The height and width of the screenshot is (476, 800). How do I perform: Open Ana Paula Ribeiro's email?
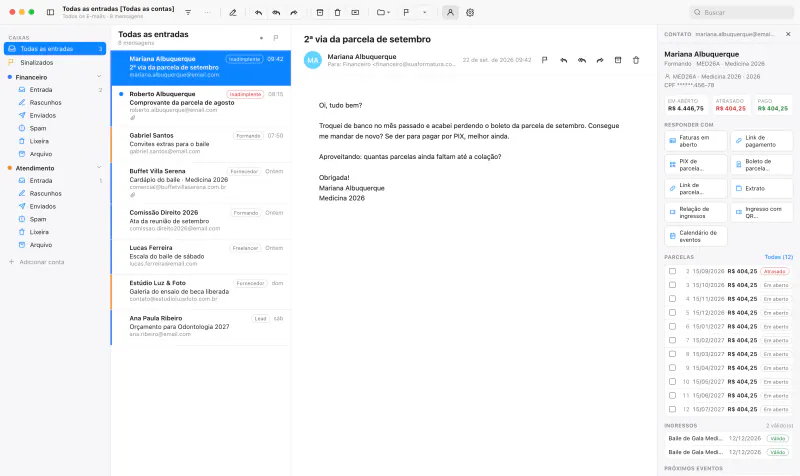pyautogui.click(x=201, y=327)
